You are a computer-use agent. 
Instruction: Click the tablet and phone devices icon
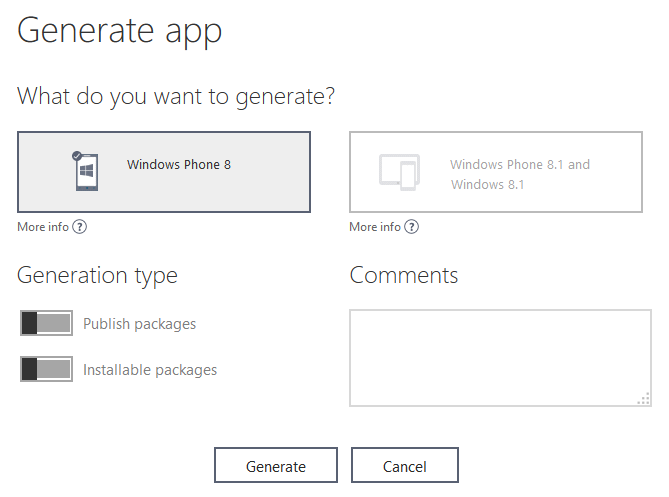[x=399, y=172]
